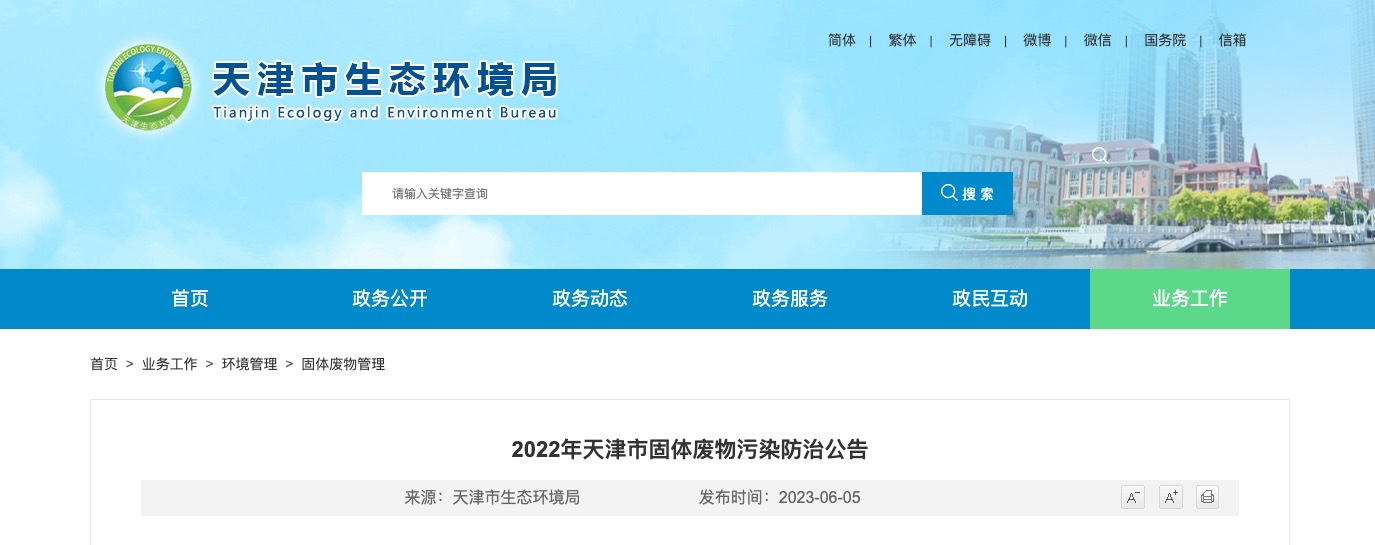
Task: Click the source text 来源：天津市生态环境局
Action: click(492, 497)
